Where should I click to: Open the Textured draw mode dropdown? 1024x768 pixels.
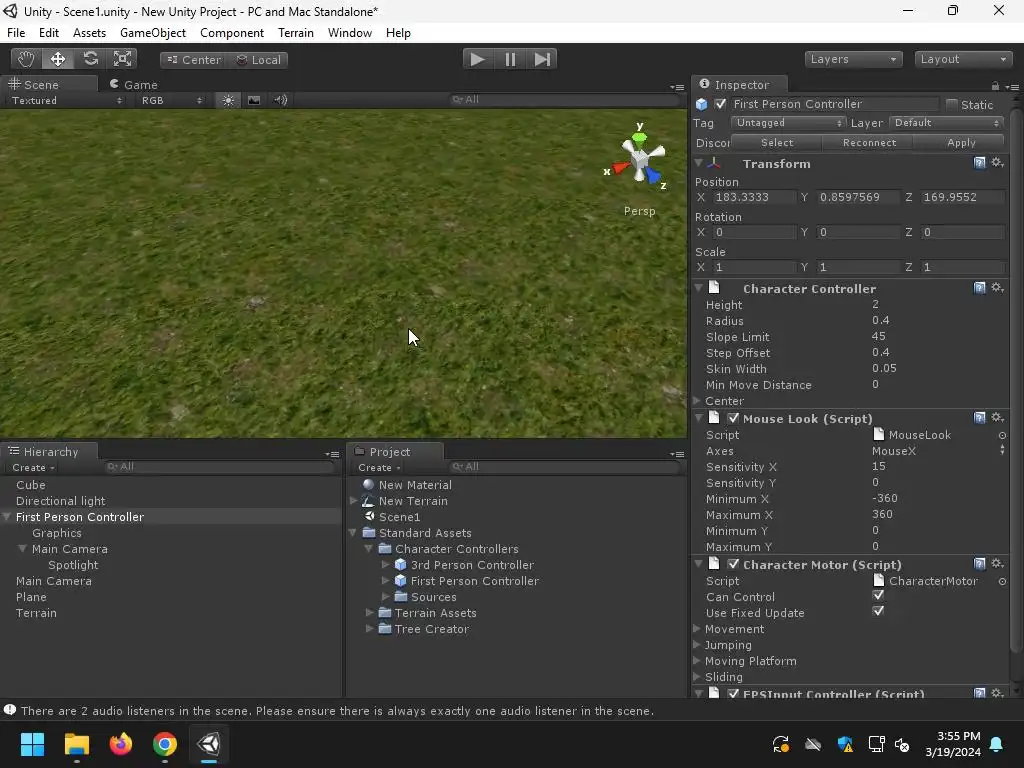pos(67,101)
